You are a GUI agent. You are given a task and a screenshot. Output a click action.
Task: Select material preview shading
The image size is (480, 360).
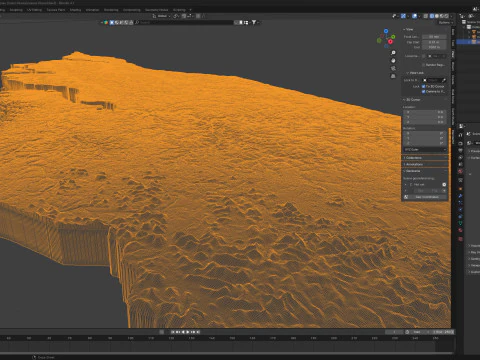pyautogui.click(x=442, y=16)
